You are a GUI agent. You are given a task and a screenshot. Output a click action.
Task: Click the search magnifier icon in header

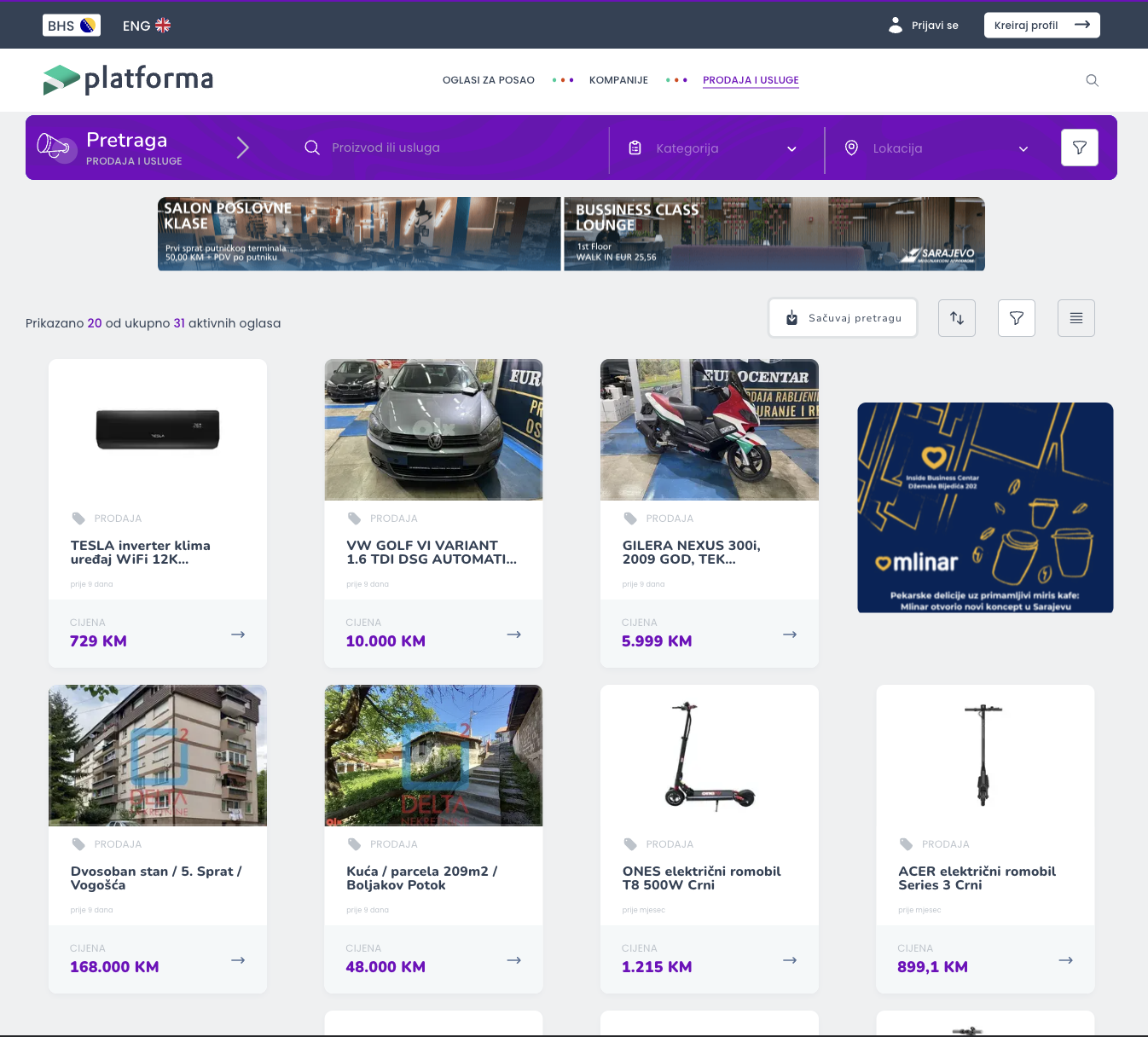1092,80
